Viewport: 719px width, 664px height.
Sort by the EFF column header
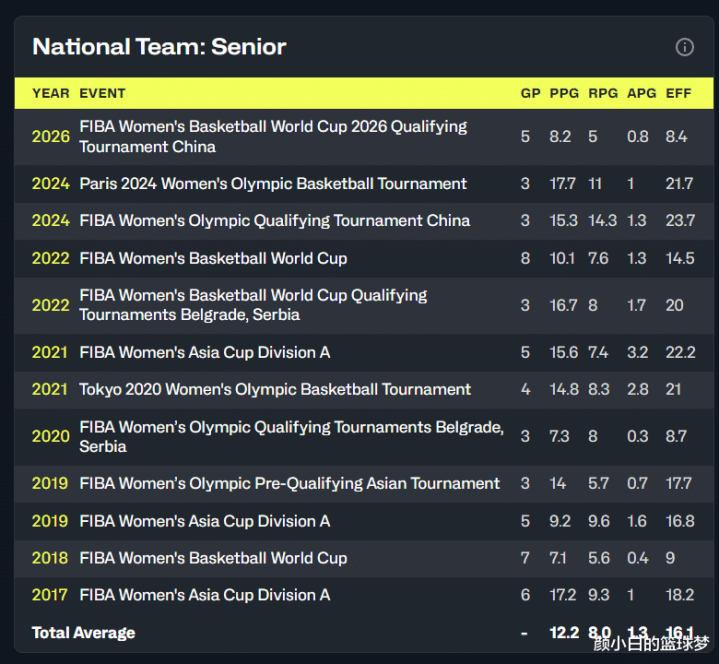tap(678, 93)
